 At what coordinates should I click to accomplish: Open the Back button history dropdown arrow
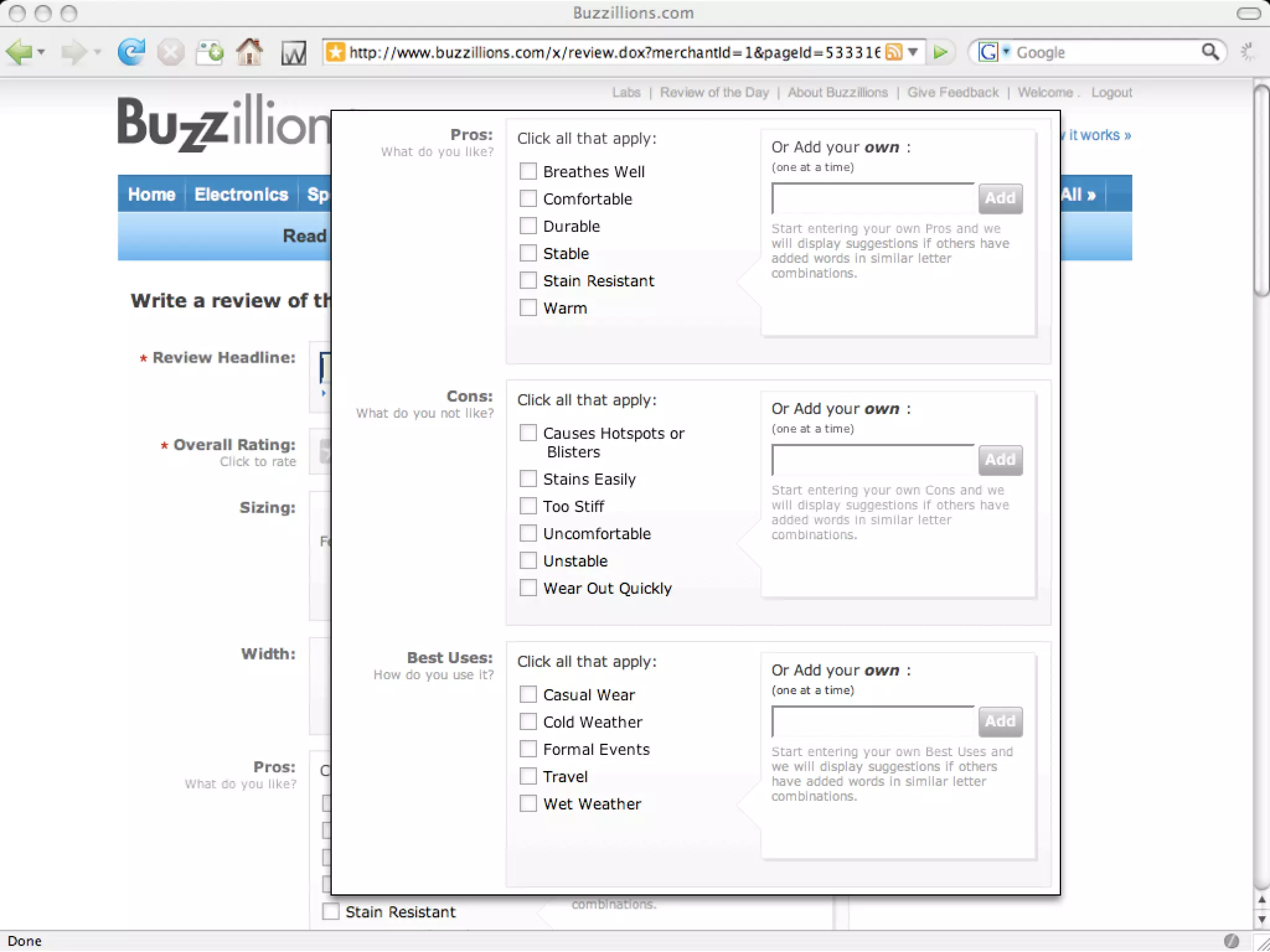click(42, 52)
